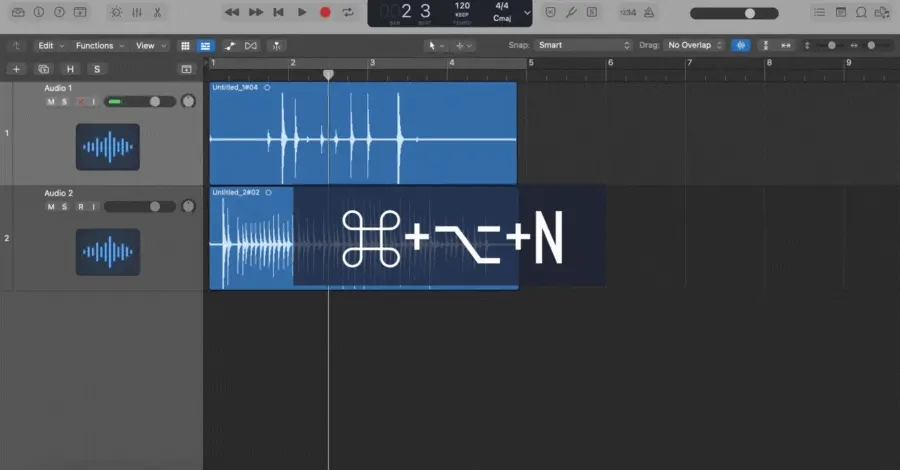Toggle input monitoring on Audio 1

94,102
